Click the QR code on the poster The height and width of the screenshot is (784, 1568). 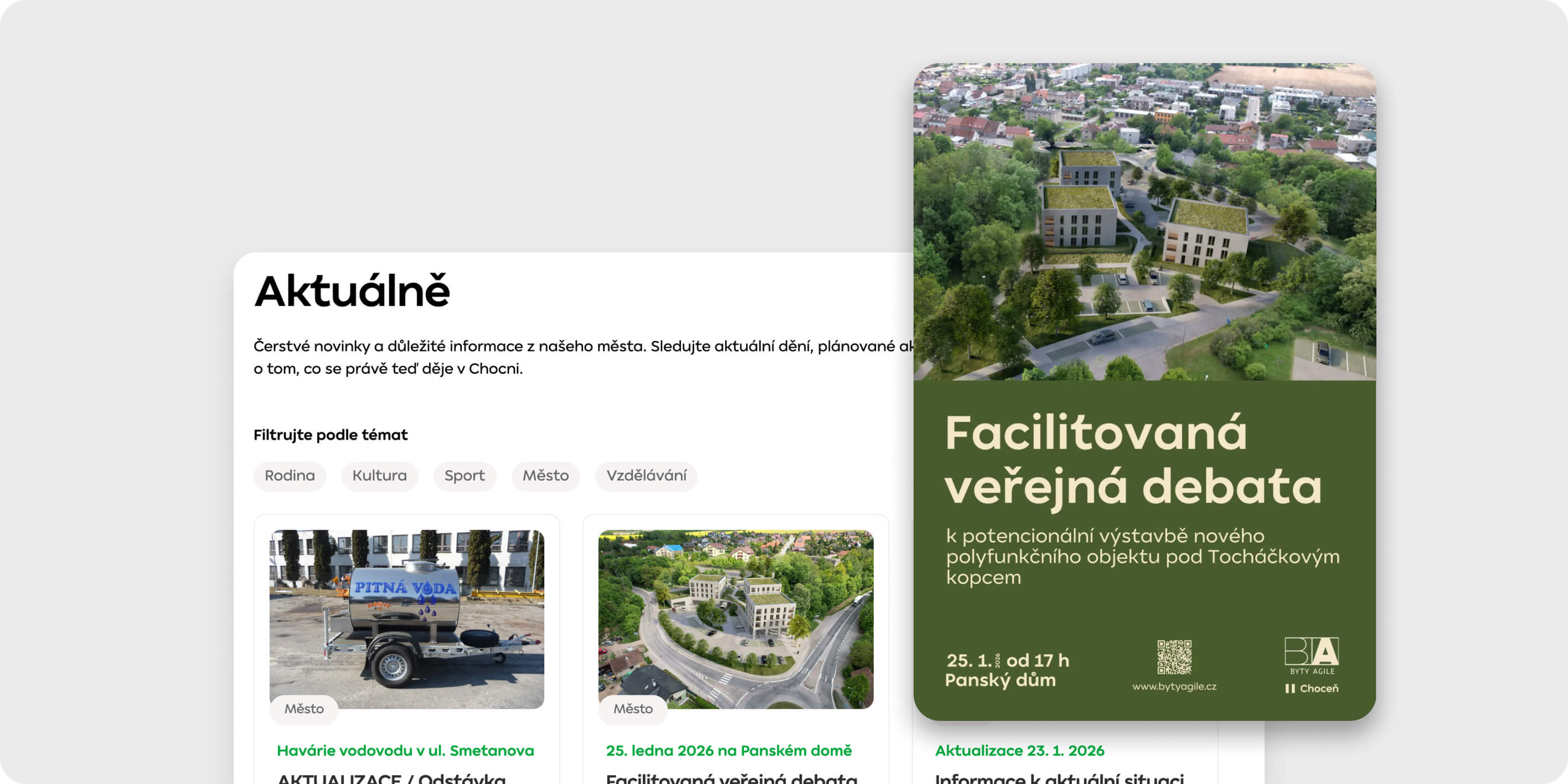pos(1174,657)
